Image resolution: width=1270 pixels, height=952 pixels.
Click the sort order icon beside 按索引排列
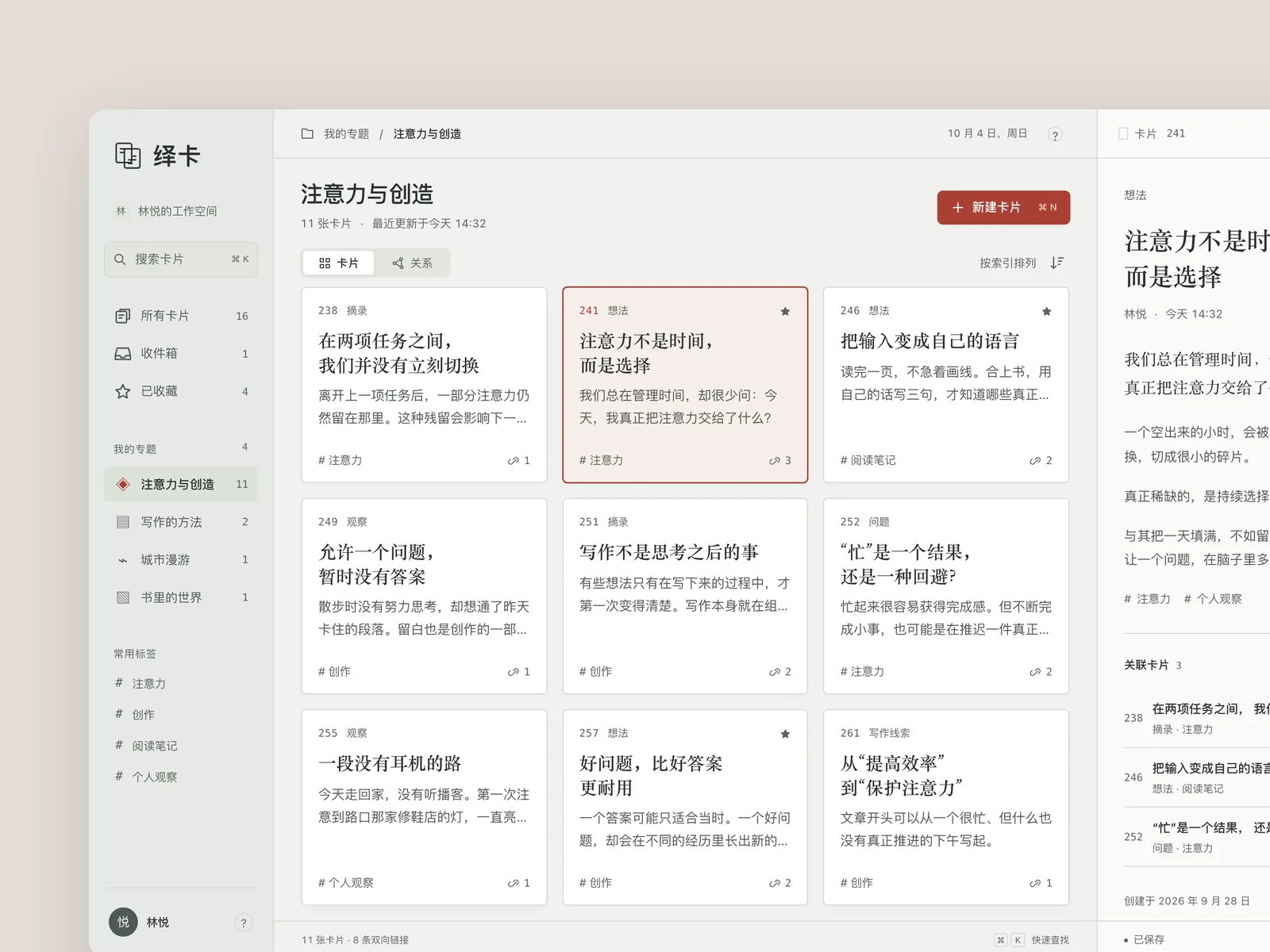click(1056, 263)
